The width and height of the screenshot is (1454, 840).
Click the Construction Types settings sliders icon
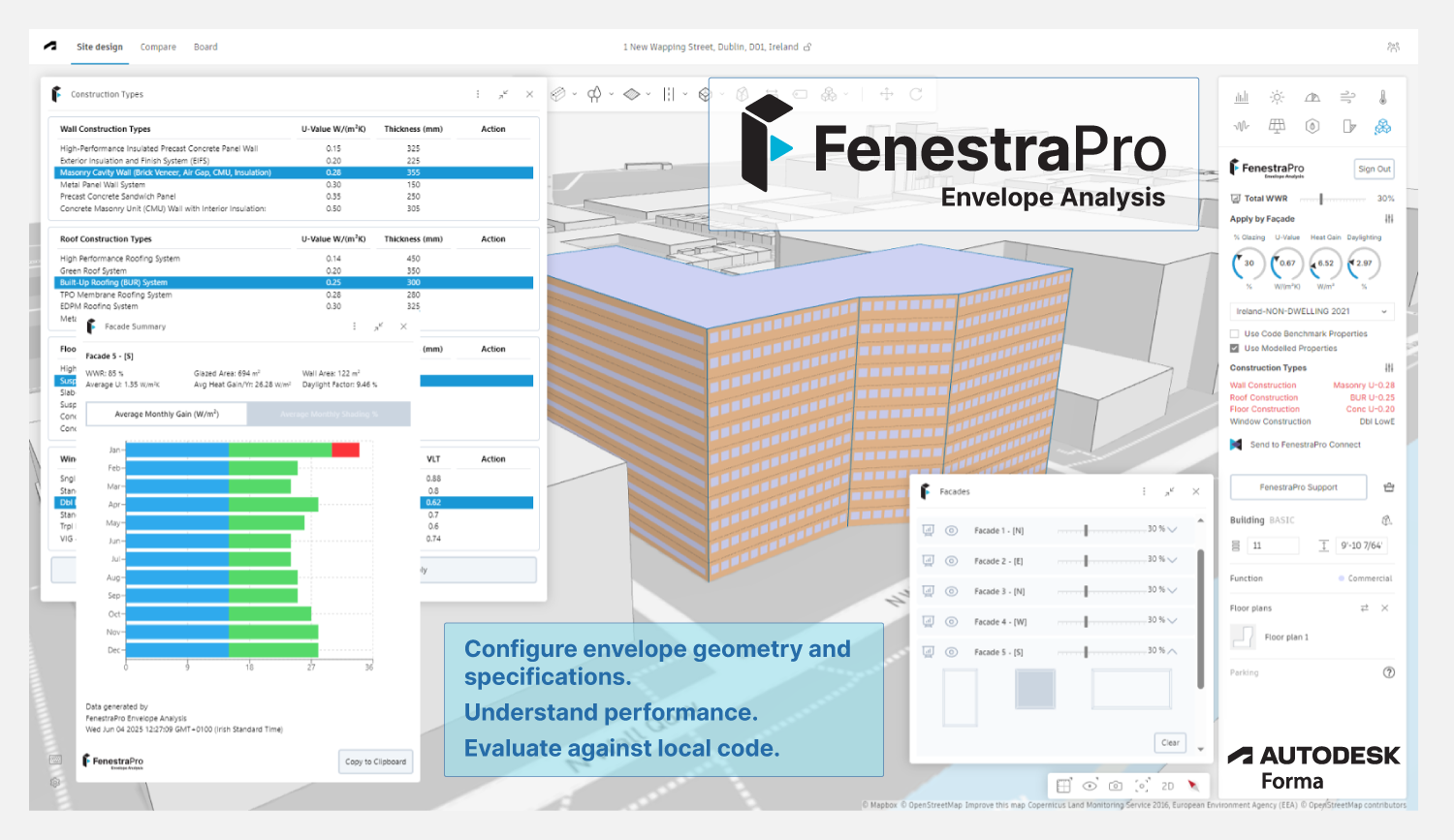(x=1389, y=368)
